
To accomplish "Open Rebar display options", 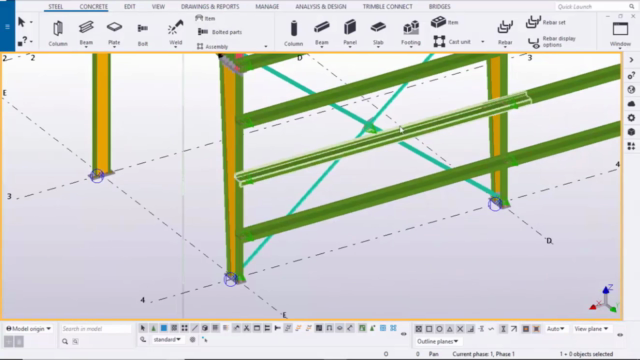I will pos(552,42).
